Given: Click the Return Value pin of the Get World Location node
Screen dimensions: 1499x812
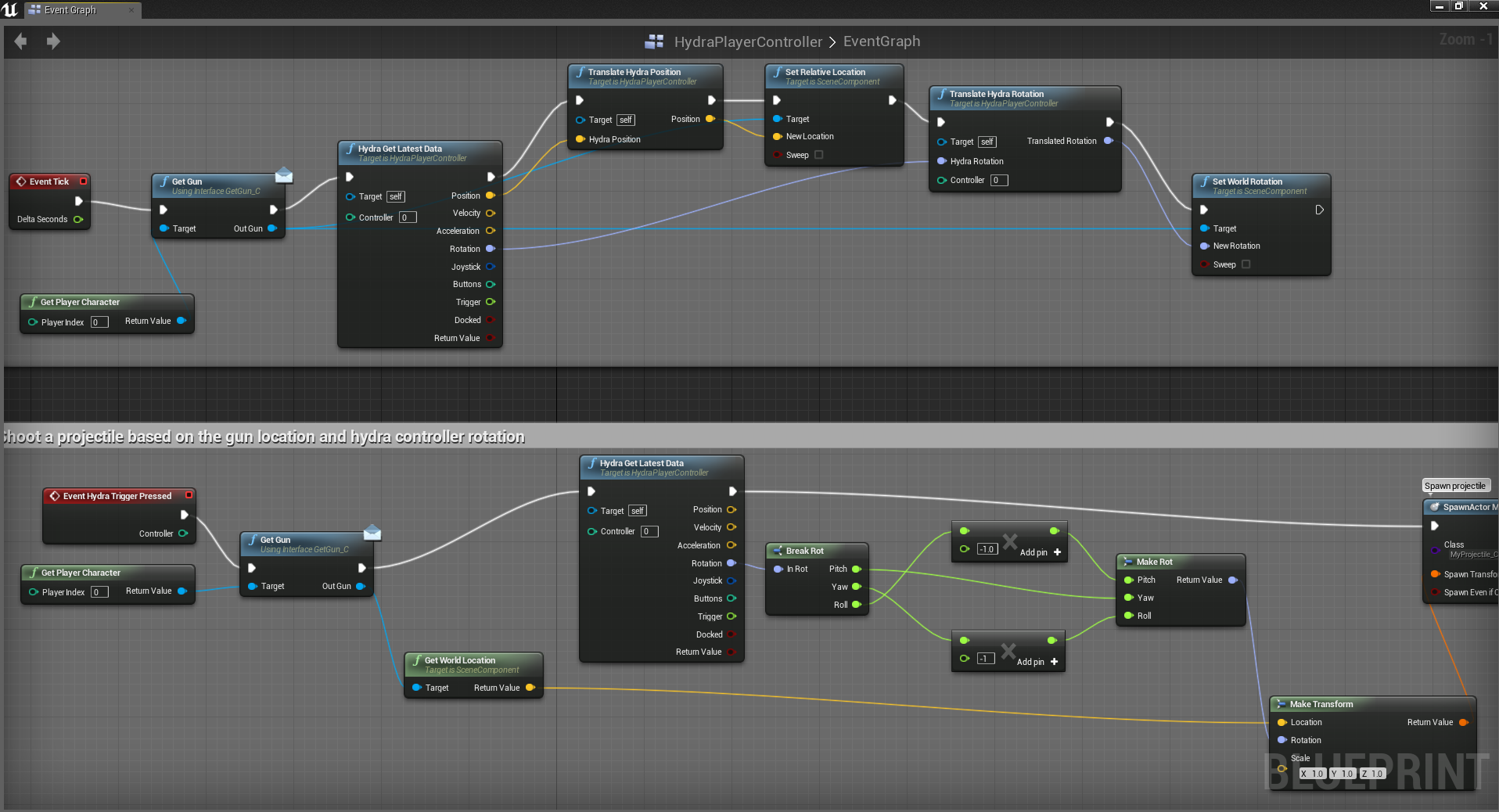Looking at the screenshot, I should click(530, 688).
